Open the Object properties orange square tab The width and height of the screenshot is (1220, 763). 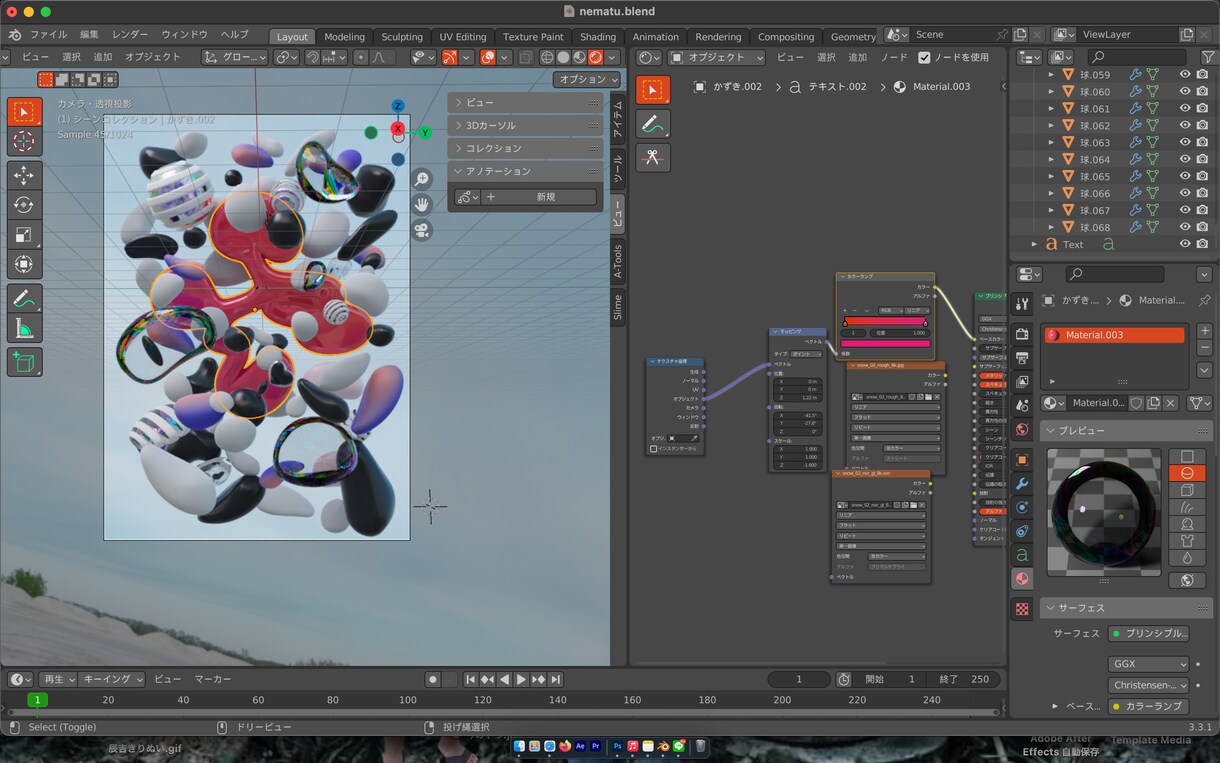pos(1021,459)
